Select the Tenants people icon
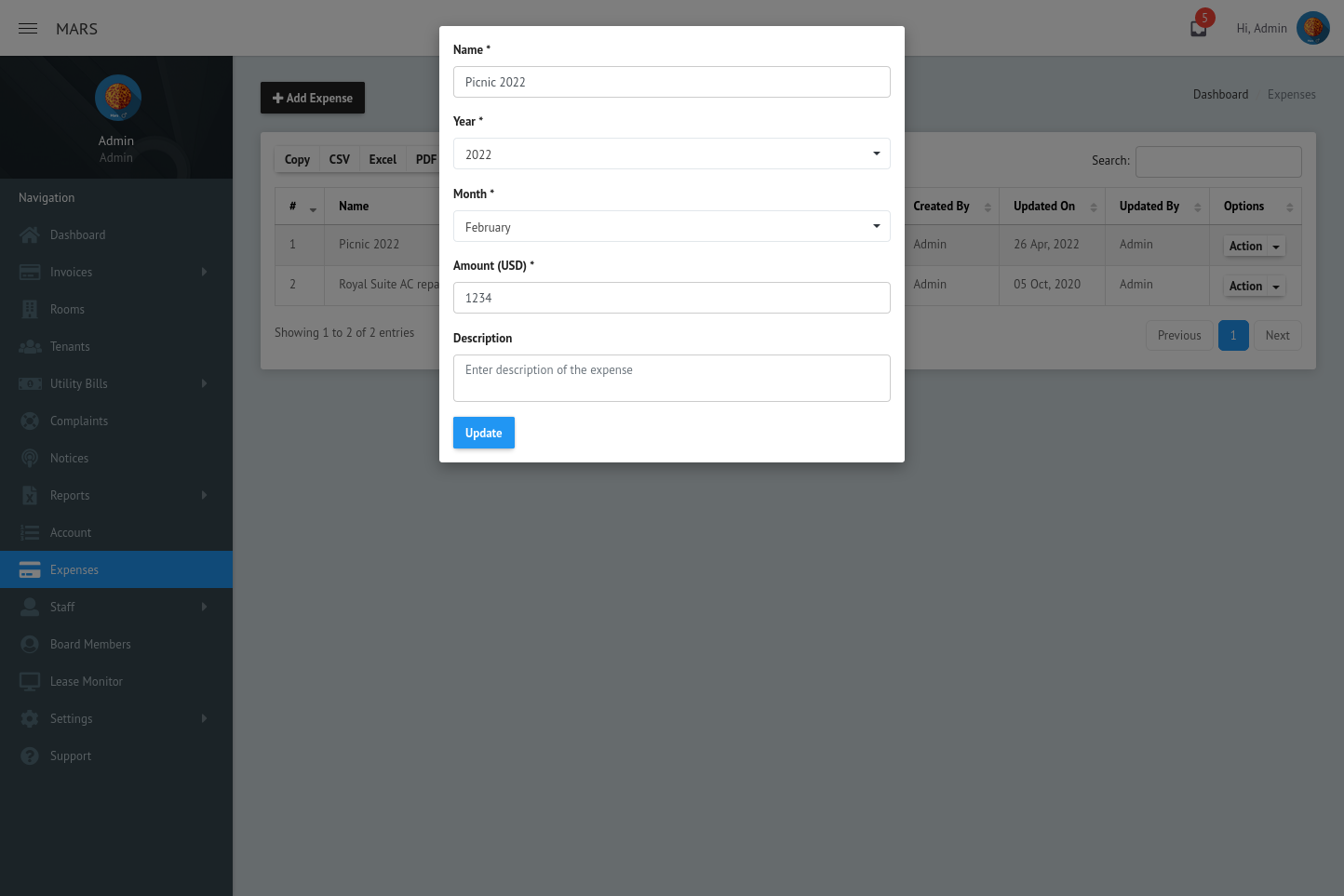Viewport: 1344px width, 896px height. click(x=31, y=346)
